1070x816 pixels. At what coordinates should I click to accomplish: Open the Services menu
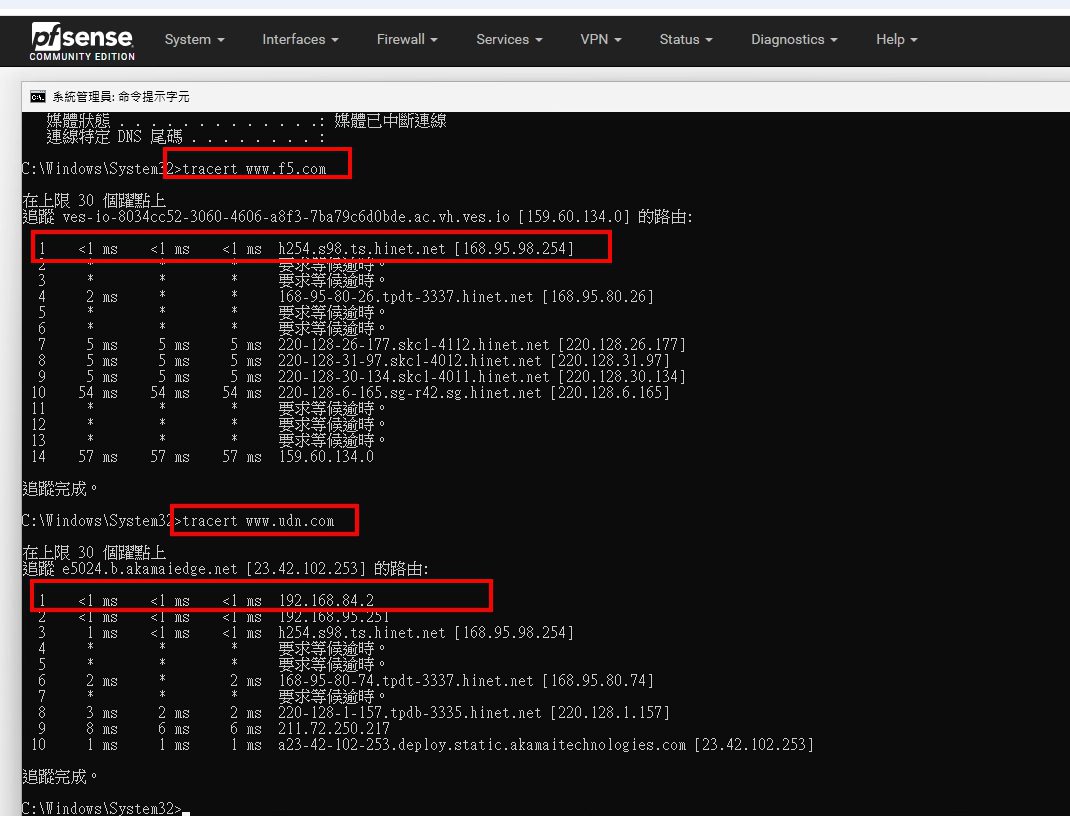coord(509,40)
